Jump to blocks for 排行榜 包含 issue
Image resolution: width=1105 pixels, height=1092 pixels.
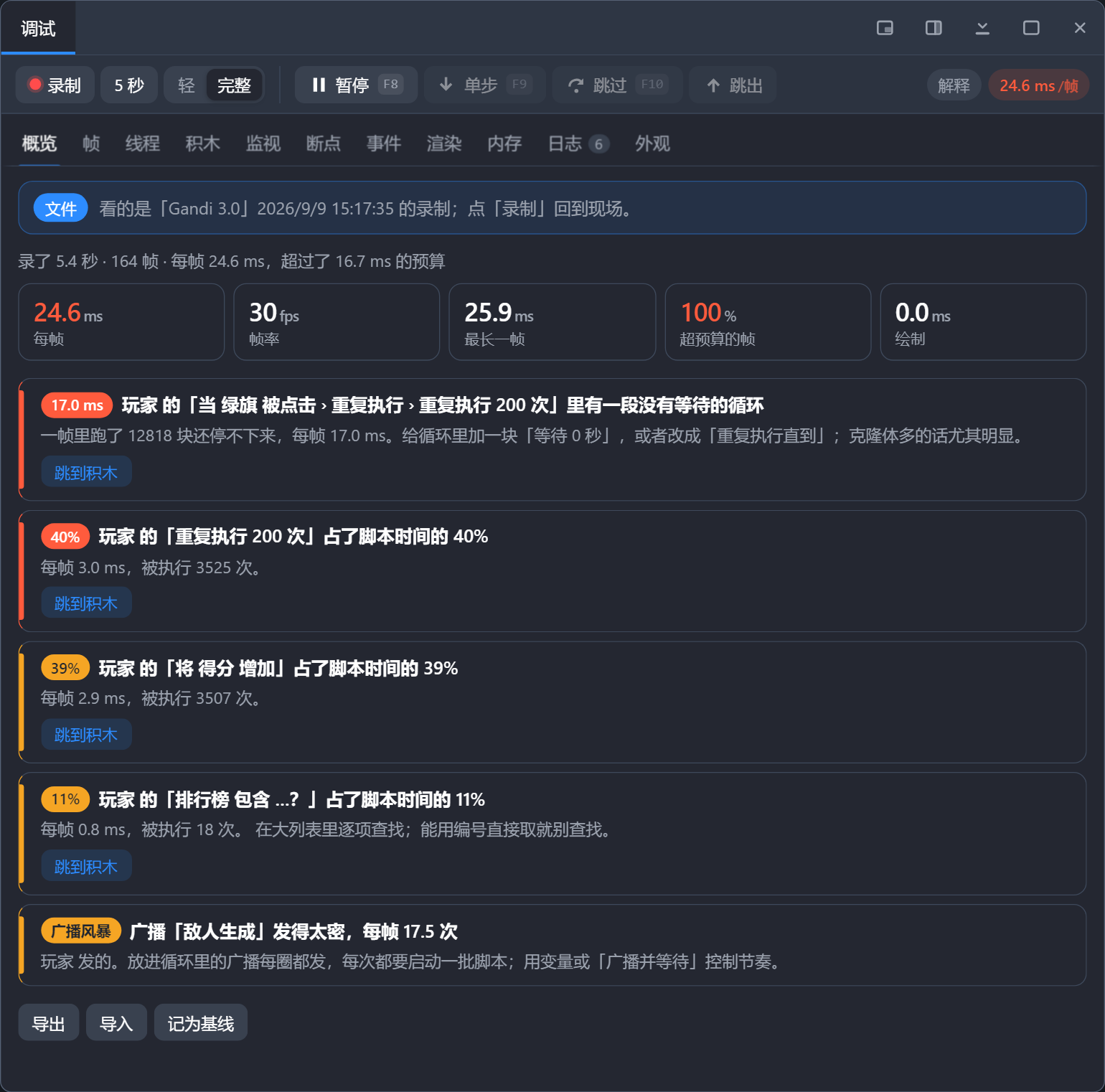click(x=86, y=866)
